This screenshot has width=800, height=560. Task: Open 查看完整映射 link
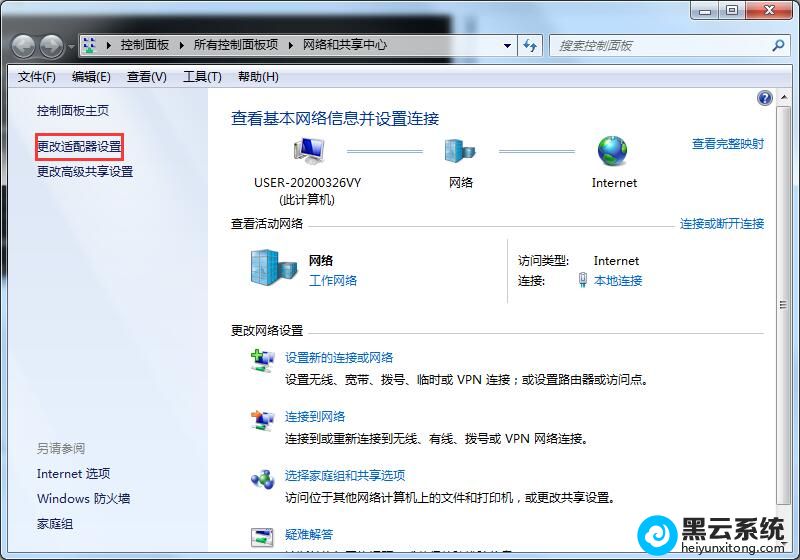727,144
